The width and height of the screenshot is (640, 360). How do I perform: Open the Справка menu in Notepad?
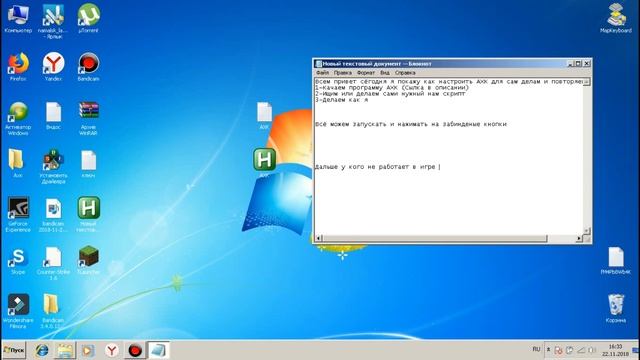pos(405,73)
